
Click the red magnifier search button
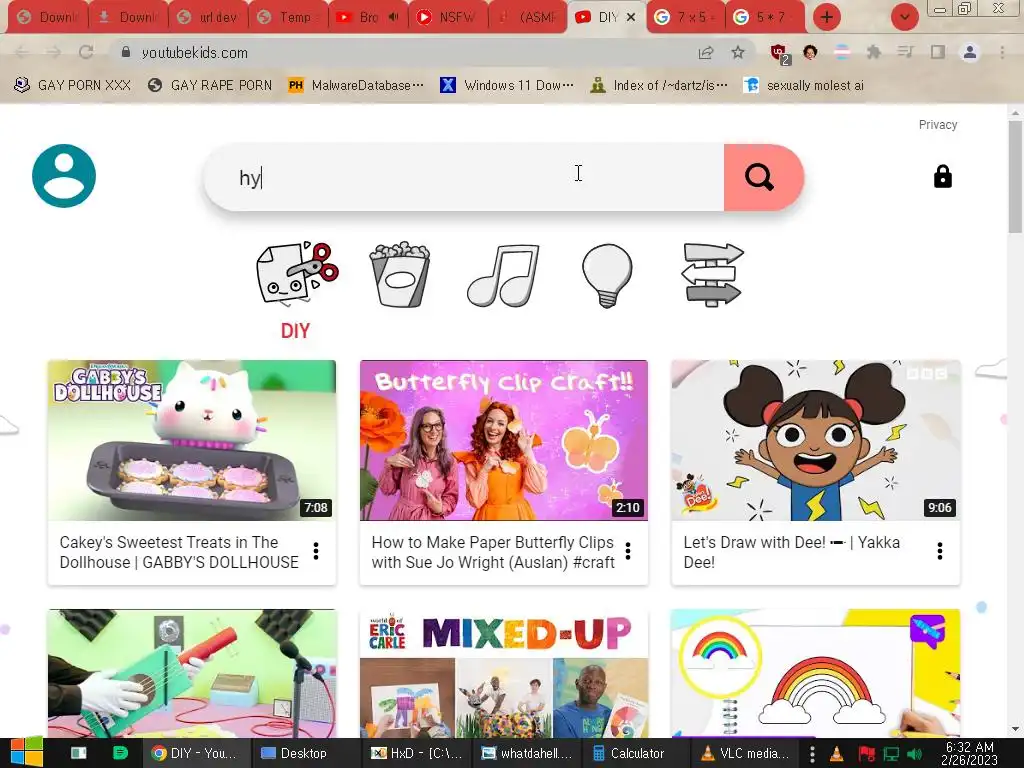pos(762,177)
